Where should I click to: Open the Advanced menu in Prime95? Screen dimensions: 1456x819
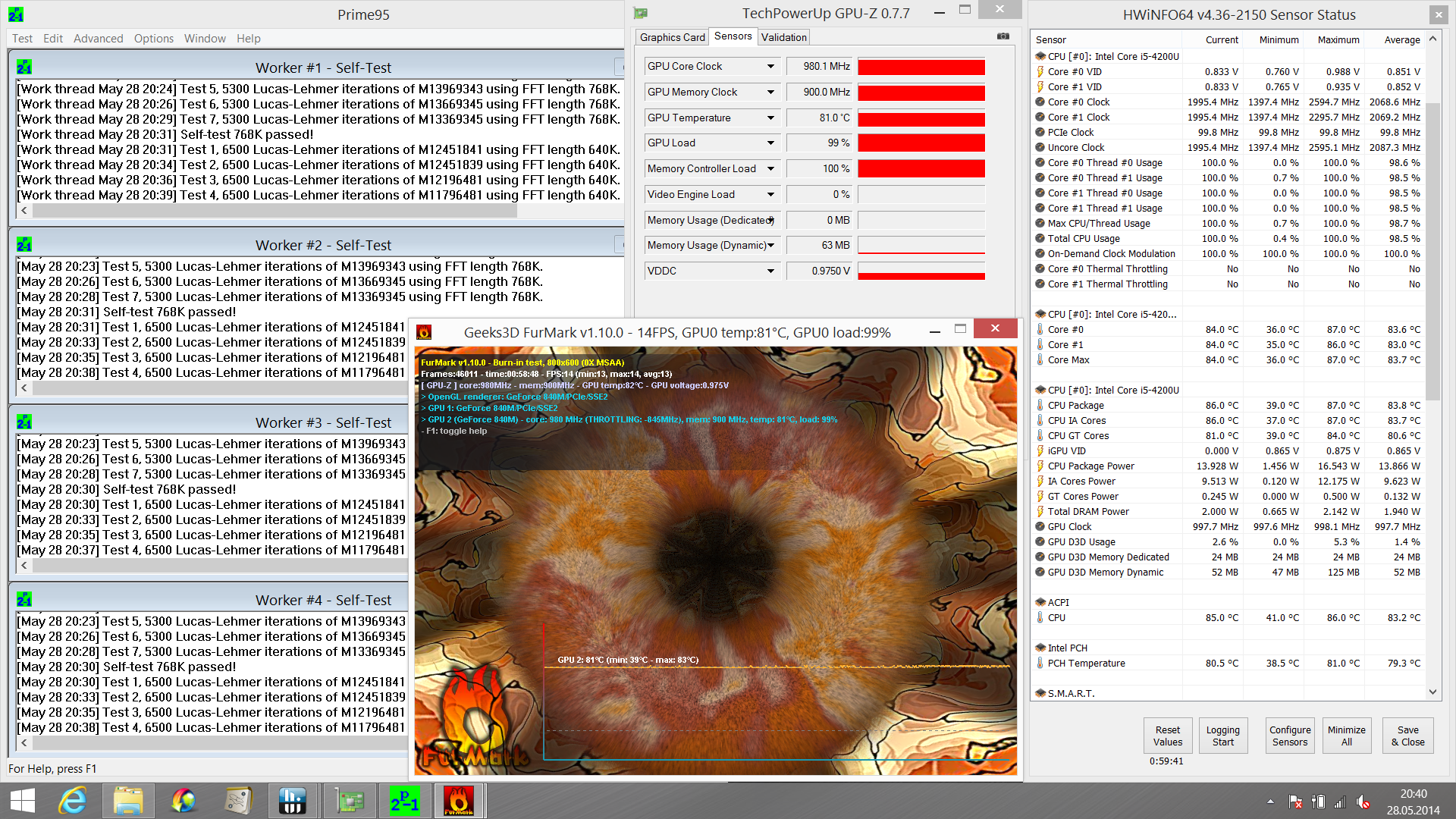click(x=98, y=39)
